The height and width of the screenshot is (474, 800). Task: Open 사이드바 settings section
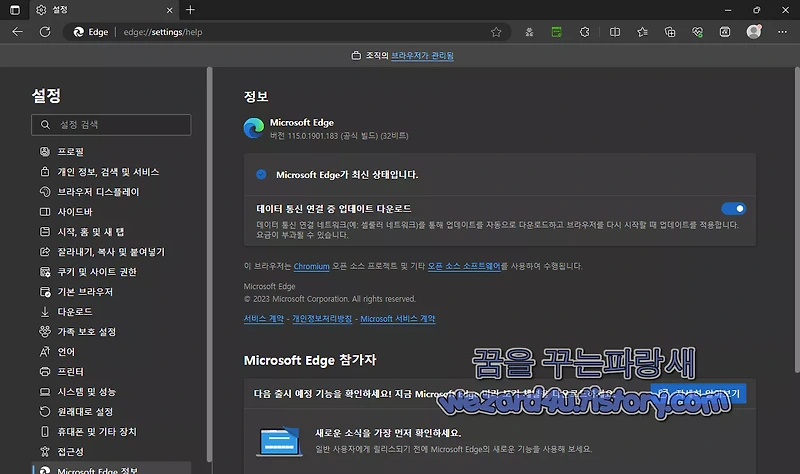[x=112, y=212]
